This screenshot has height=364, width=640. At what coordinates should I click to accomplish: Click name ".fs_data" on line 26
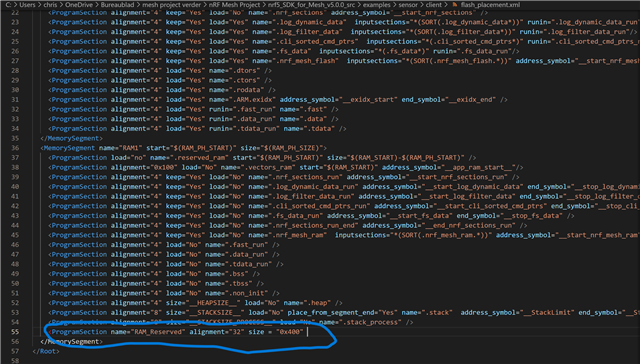(293, 51)
